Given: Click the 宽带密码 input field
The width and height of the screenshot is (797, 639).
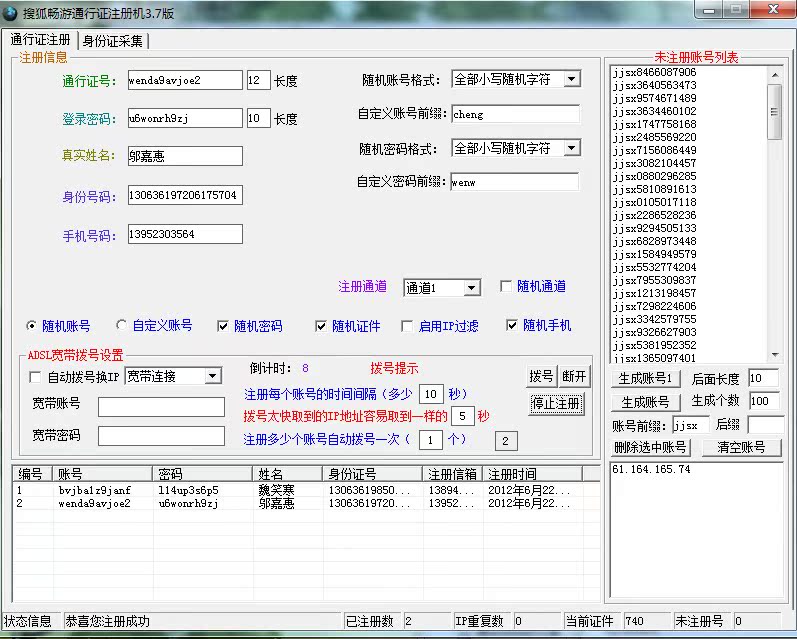Looking at the screenshot, I should 161,436.
